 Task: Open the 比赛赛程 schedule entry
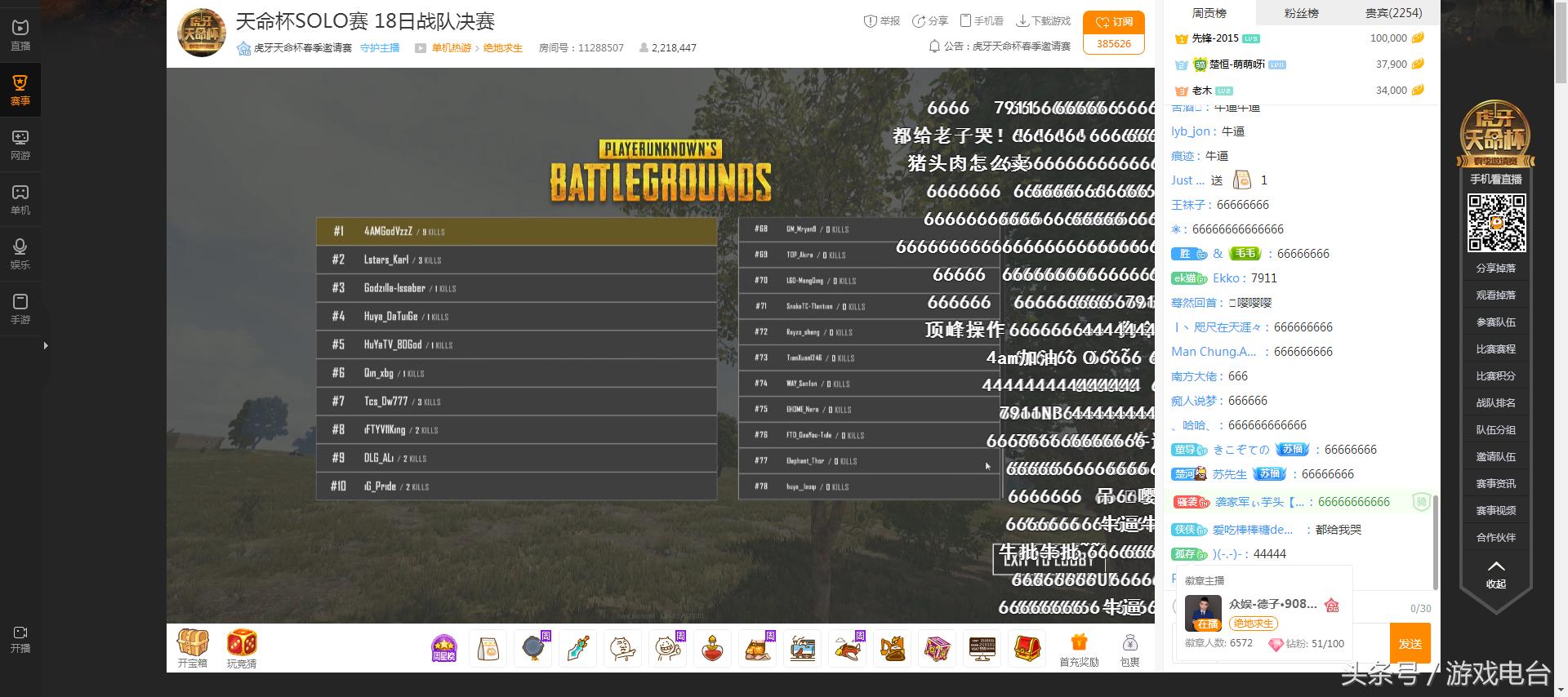1496,349
